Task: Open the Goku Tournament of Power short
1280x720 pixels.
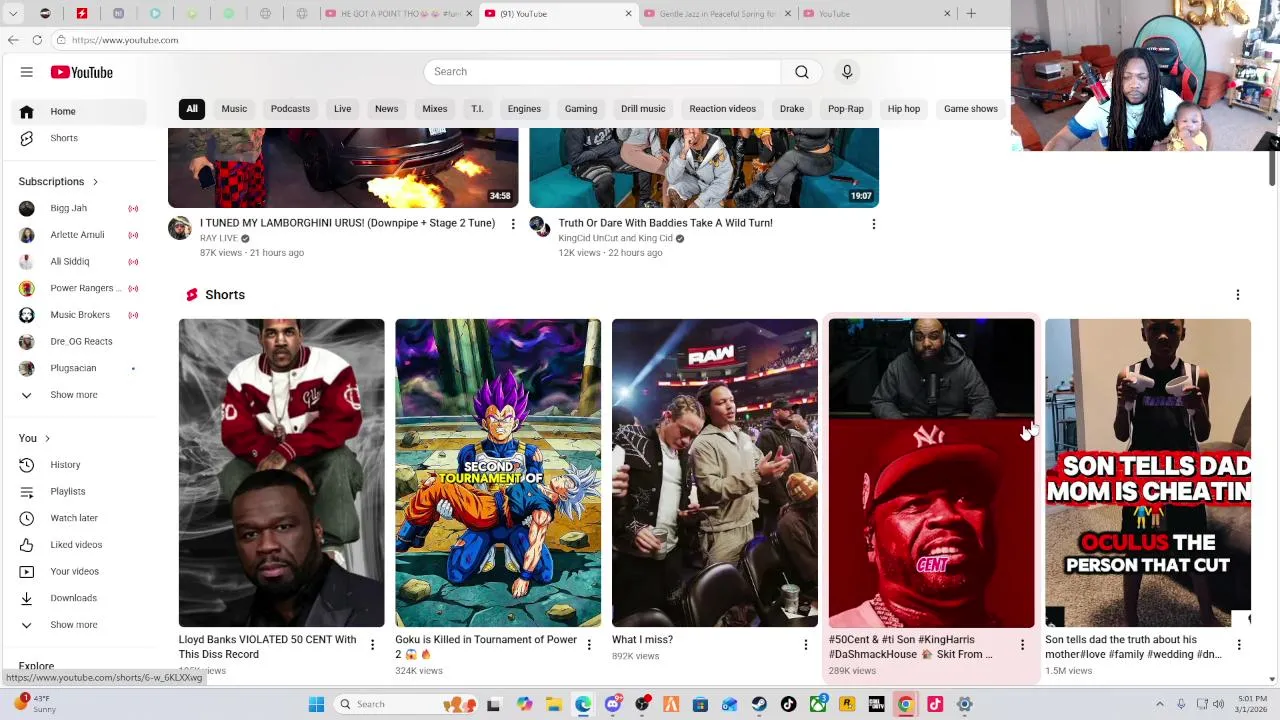Action: (498, 473)
